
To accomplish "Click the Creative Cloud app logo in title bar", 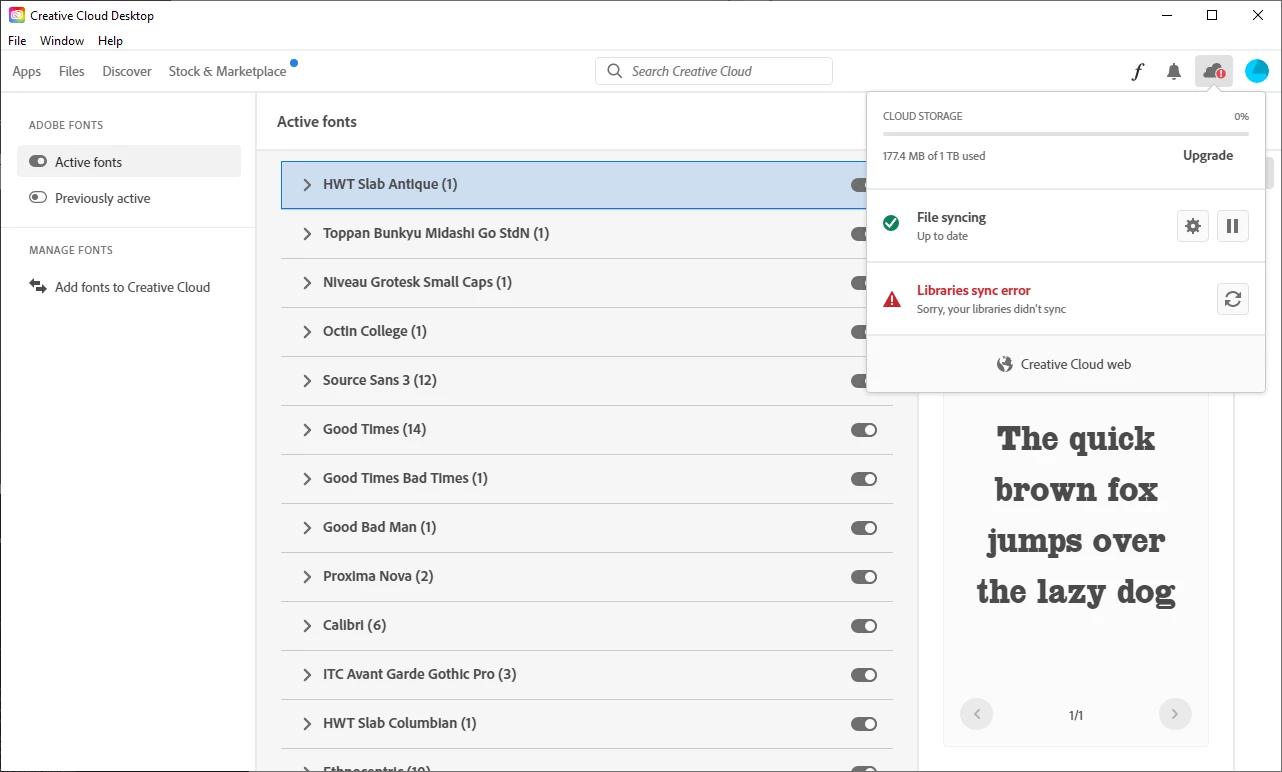I will coord(16,15).
